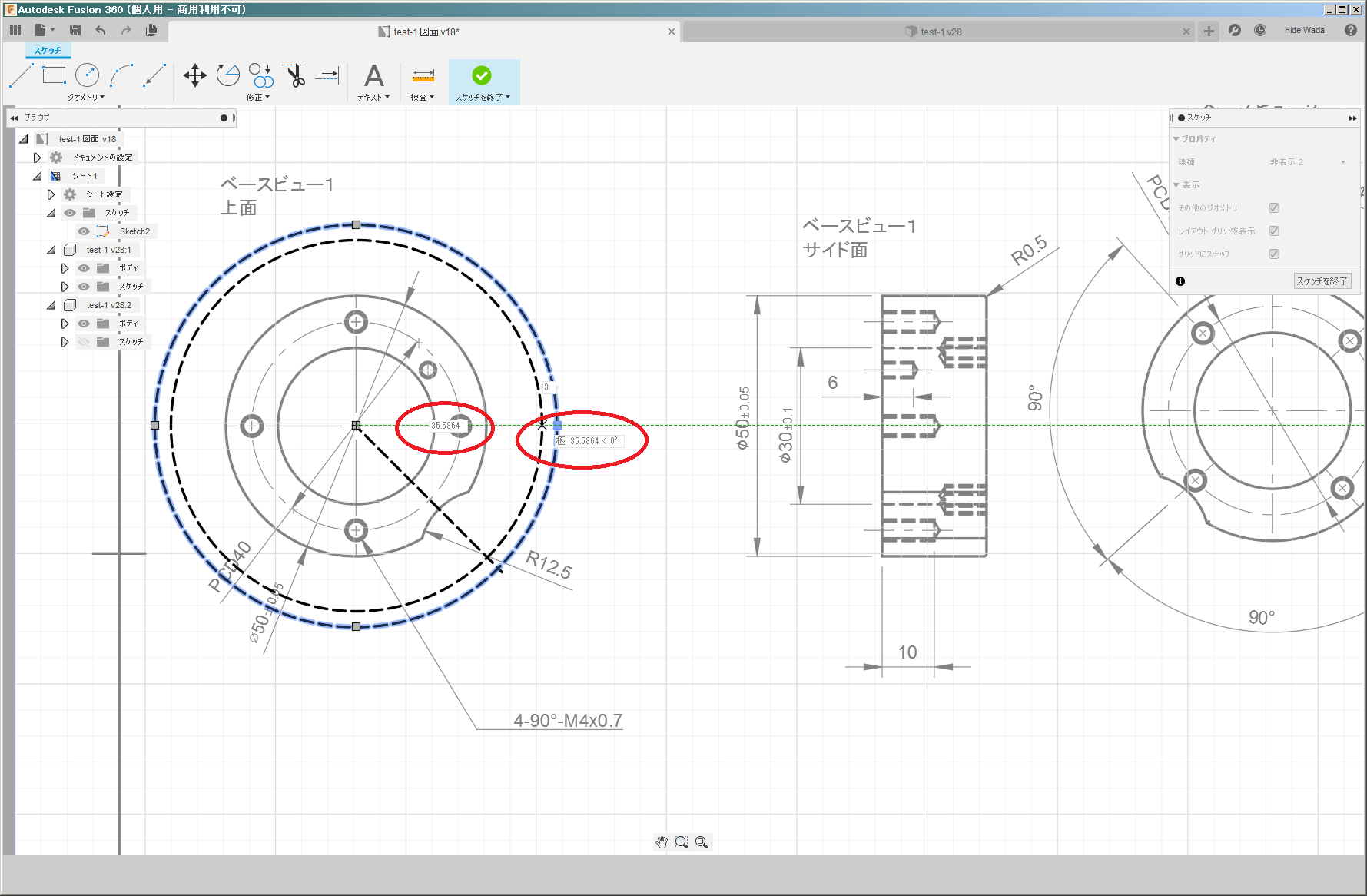Select the Circle sketch tool
1367x896 pixels.
87,75
